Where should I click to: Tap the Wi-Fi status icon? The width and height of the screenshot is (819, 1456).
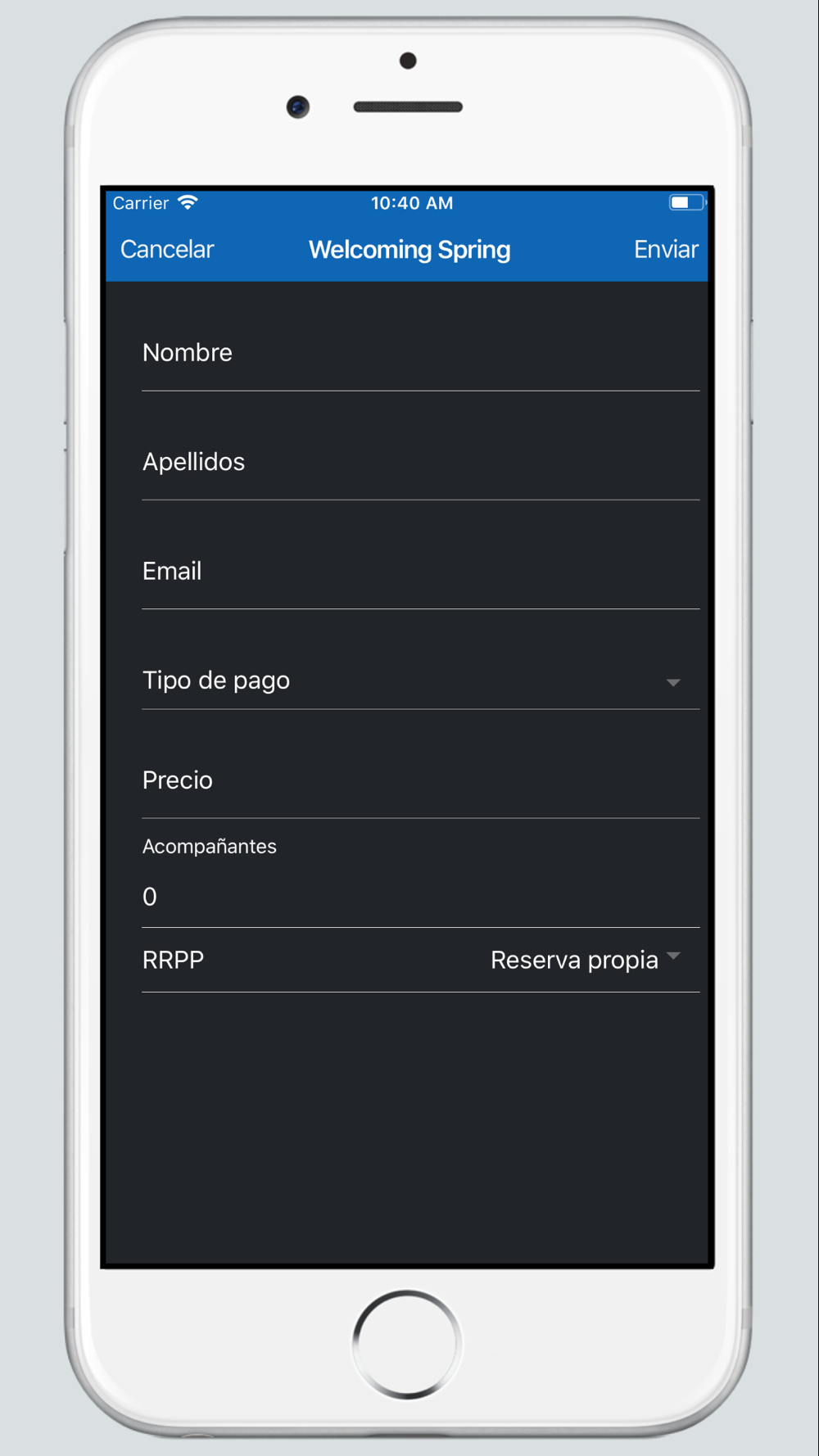(188, 202)
